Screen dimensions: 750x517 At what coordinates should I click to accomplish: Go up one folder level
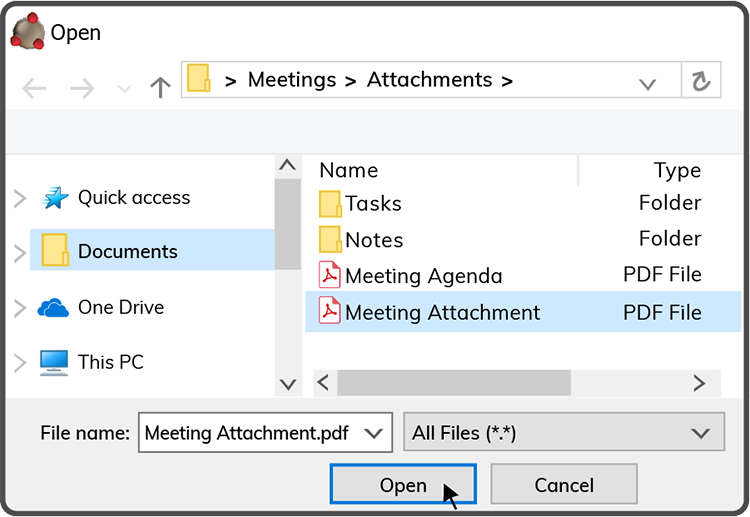[160, 88]
